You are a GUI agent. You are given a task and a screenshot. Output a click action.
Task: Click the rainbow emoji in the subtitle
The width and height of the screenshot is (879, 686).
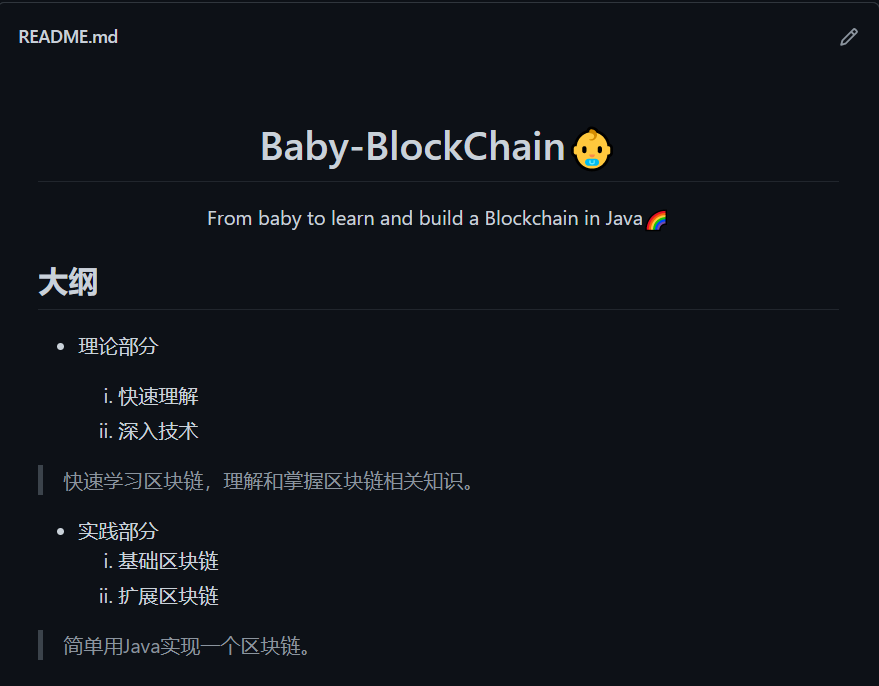(657, 217)
